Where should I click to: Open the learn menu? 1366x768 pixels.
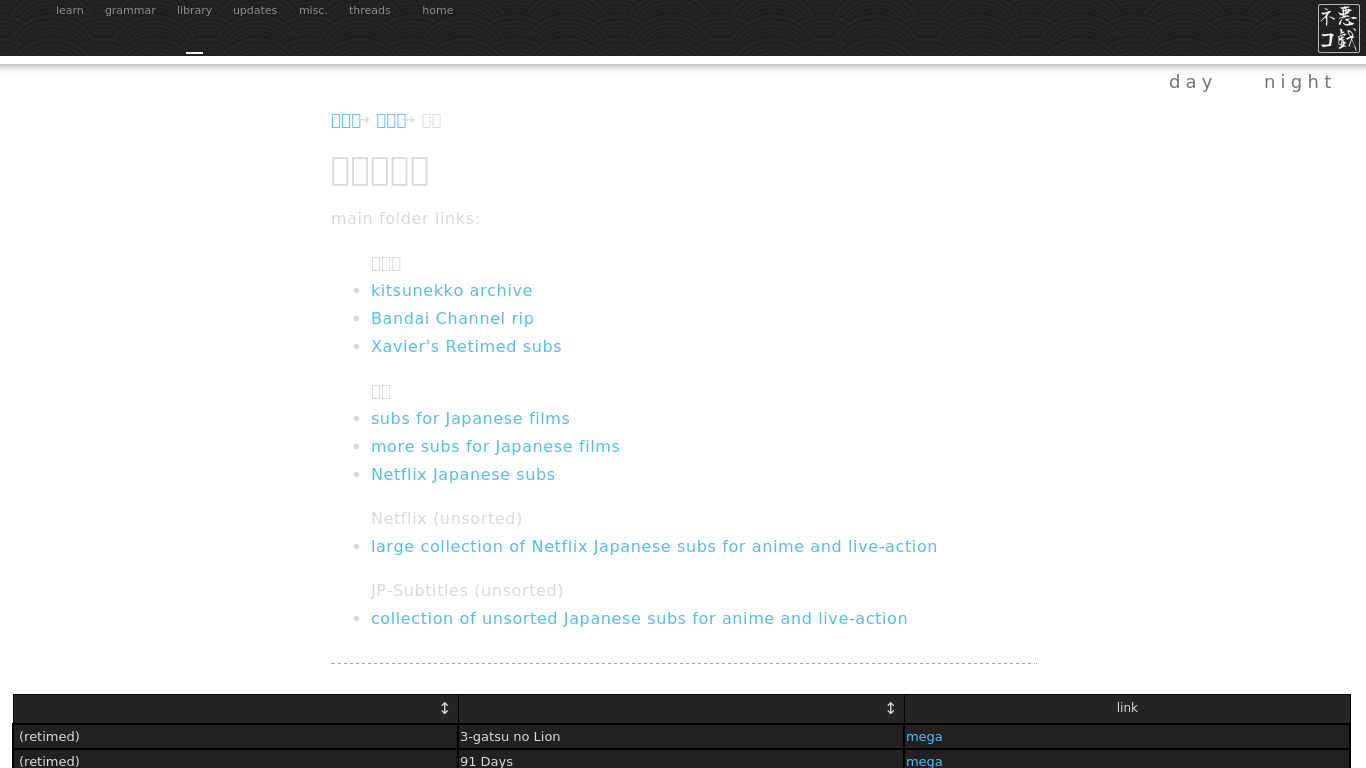tap(70, 11)
